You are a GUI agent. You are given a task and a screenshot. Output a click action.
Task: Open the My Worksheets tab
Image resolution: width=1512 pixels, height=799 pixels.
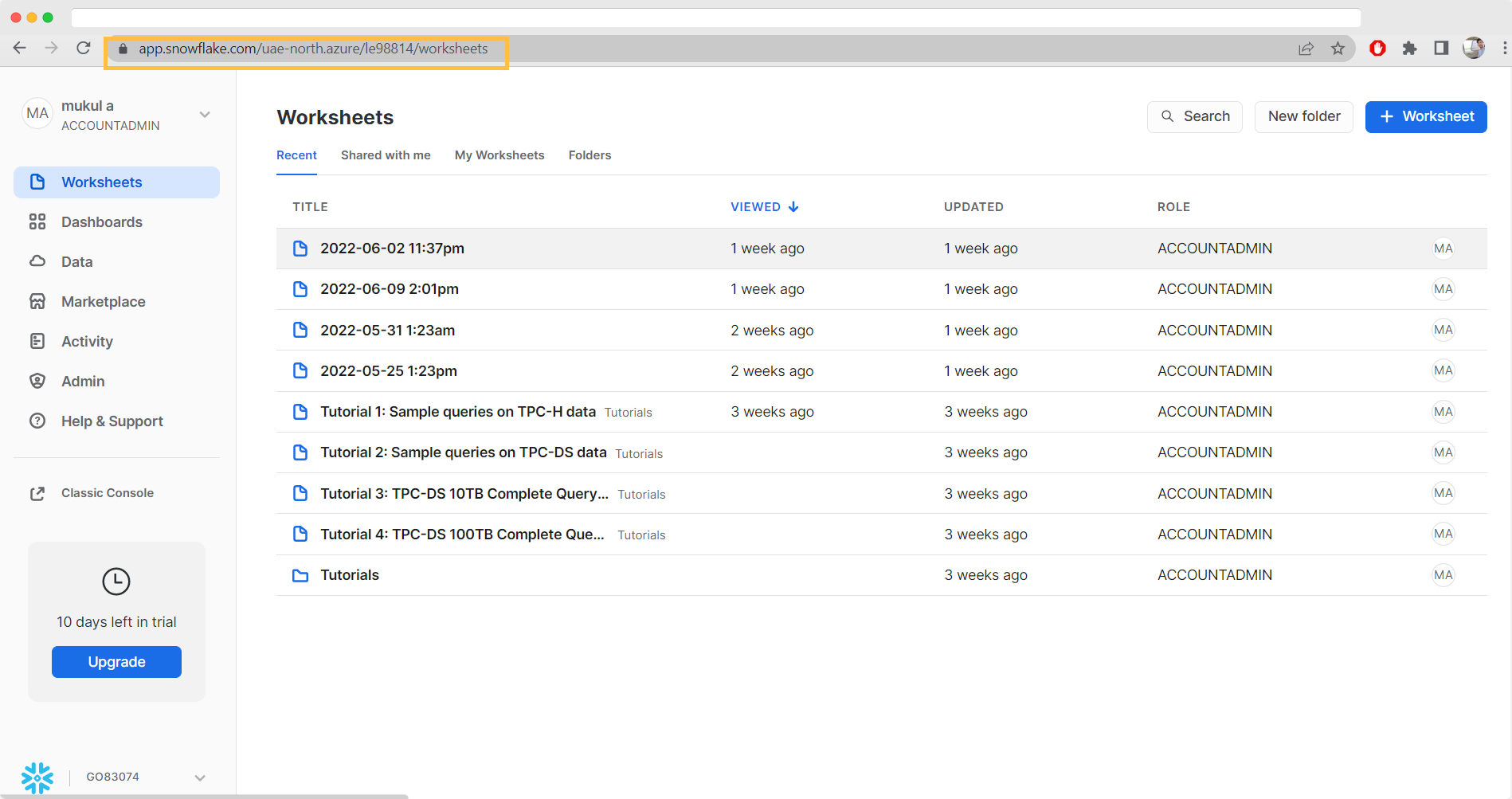[499, 155]
